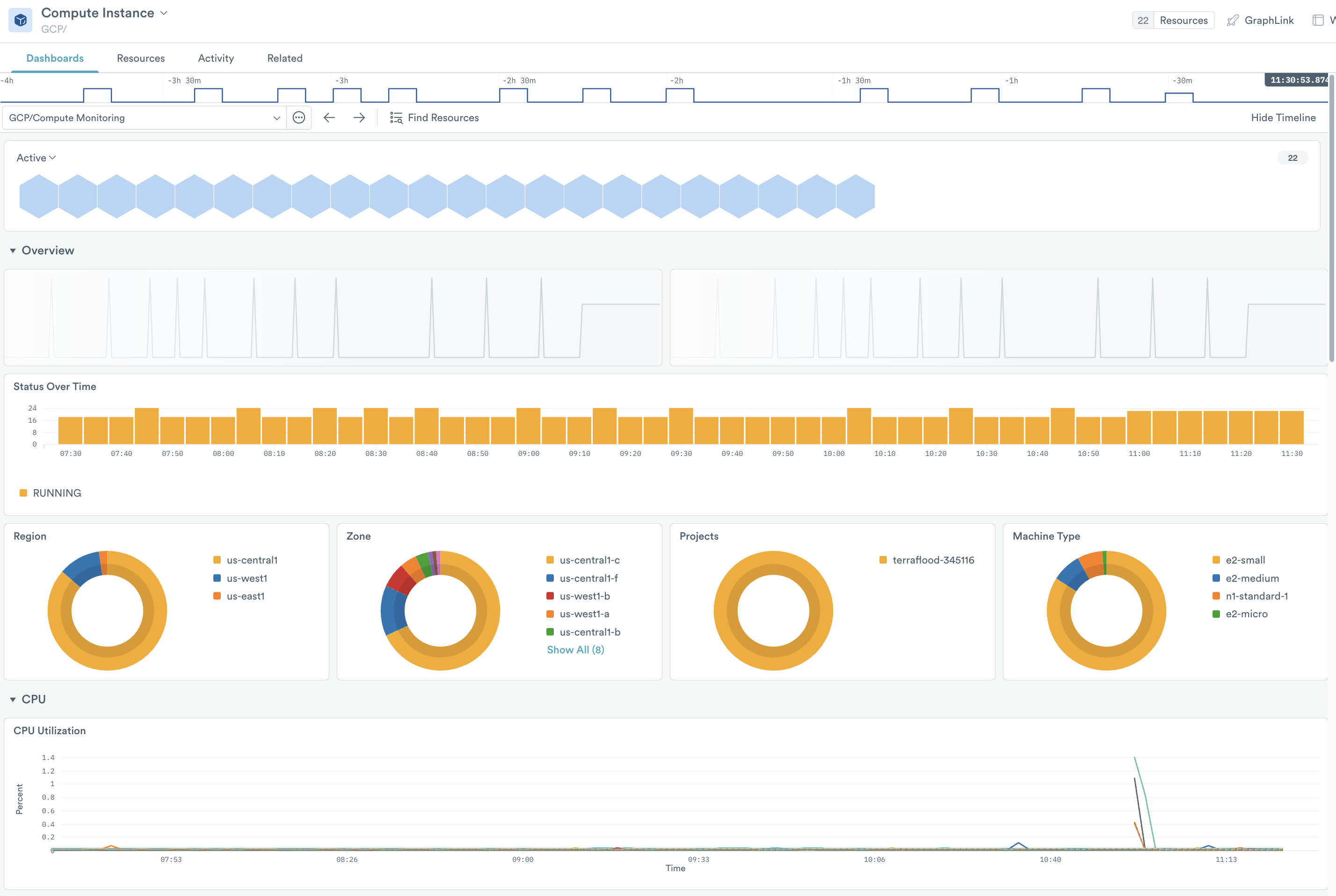Click the terraflood-345116 project legend entry
The height and width of the screenshot is (896, 1336).
(x=927, y=560)
